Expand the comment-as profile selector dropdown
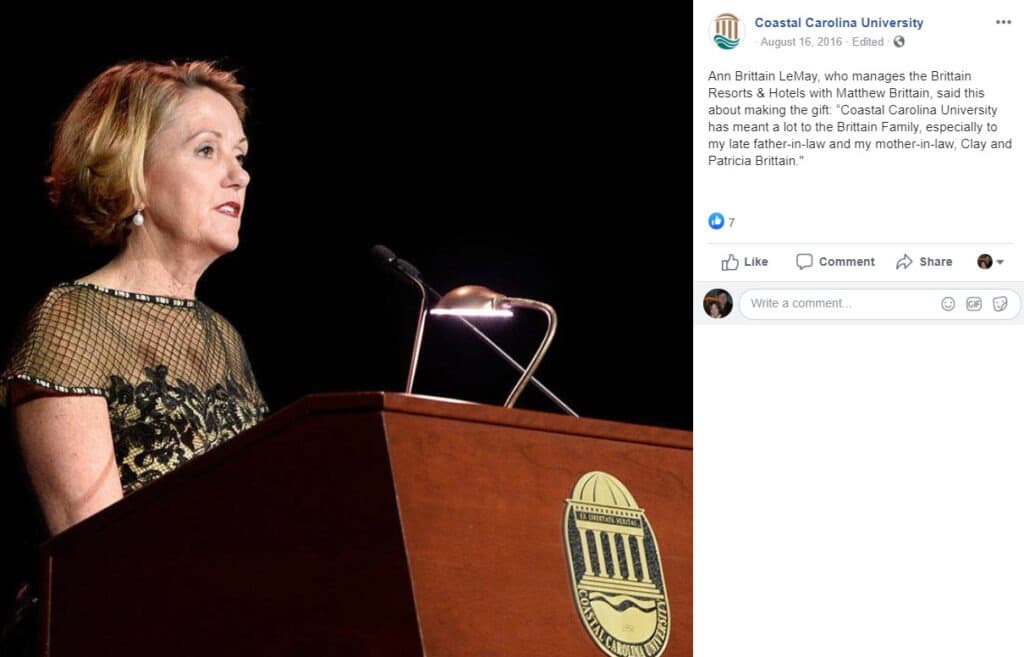 pyautogui.click(x=990, y=262)
